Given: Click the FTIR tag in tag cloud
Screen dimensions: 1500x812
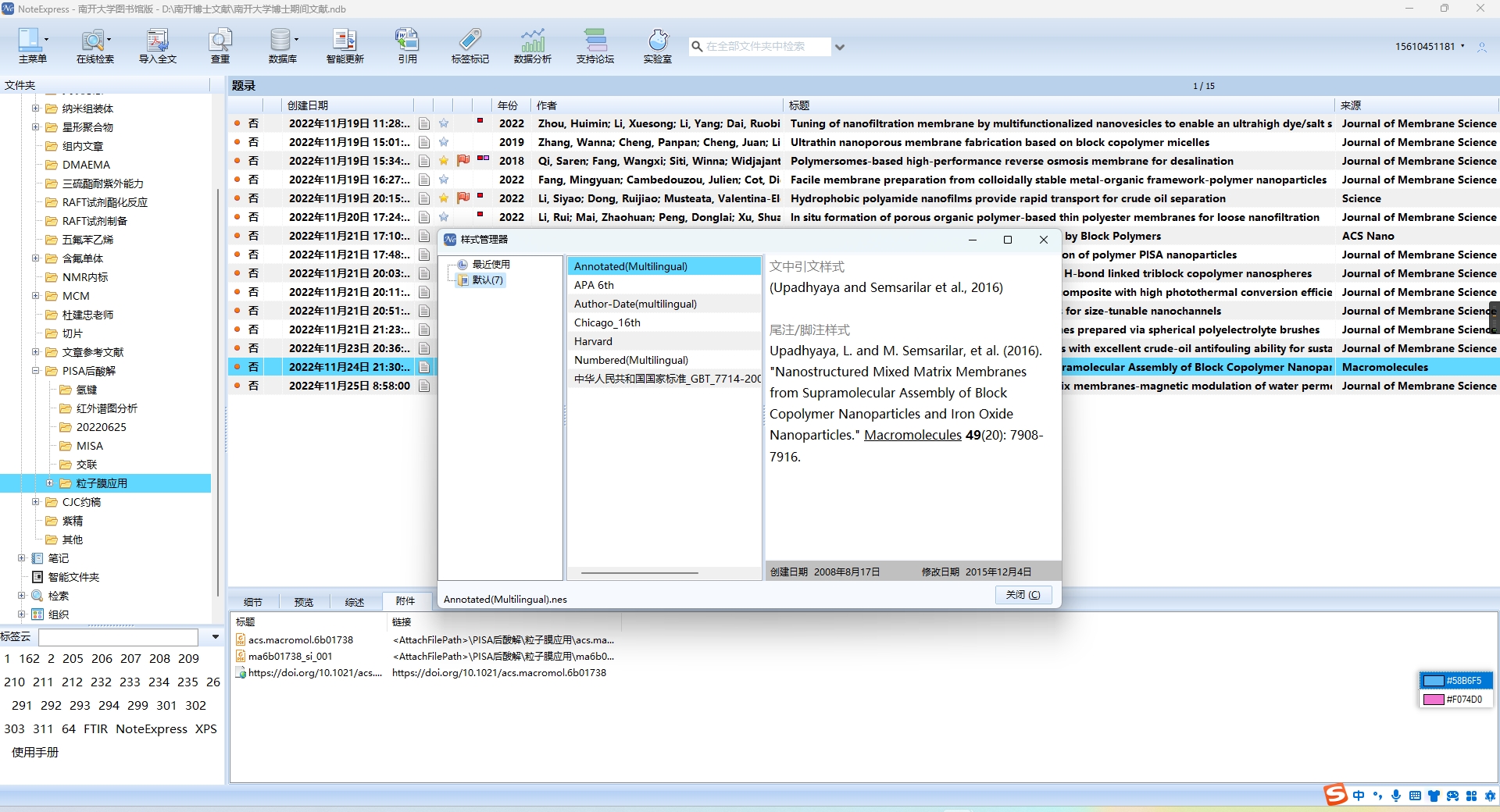Looking at the screenshot, I should click(x=95, y=729).
